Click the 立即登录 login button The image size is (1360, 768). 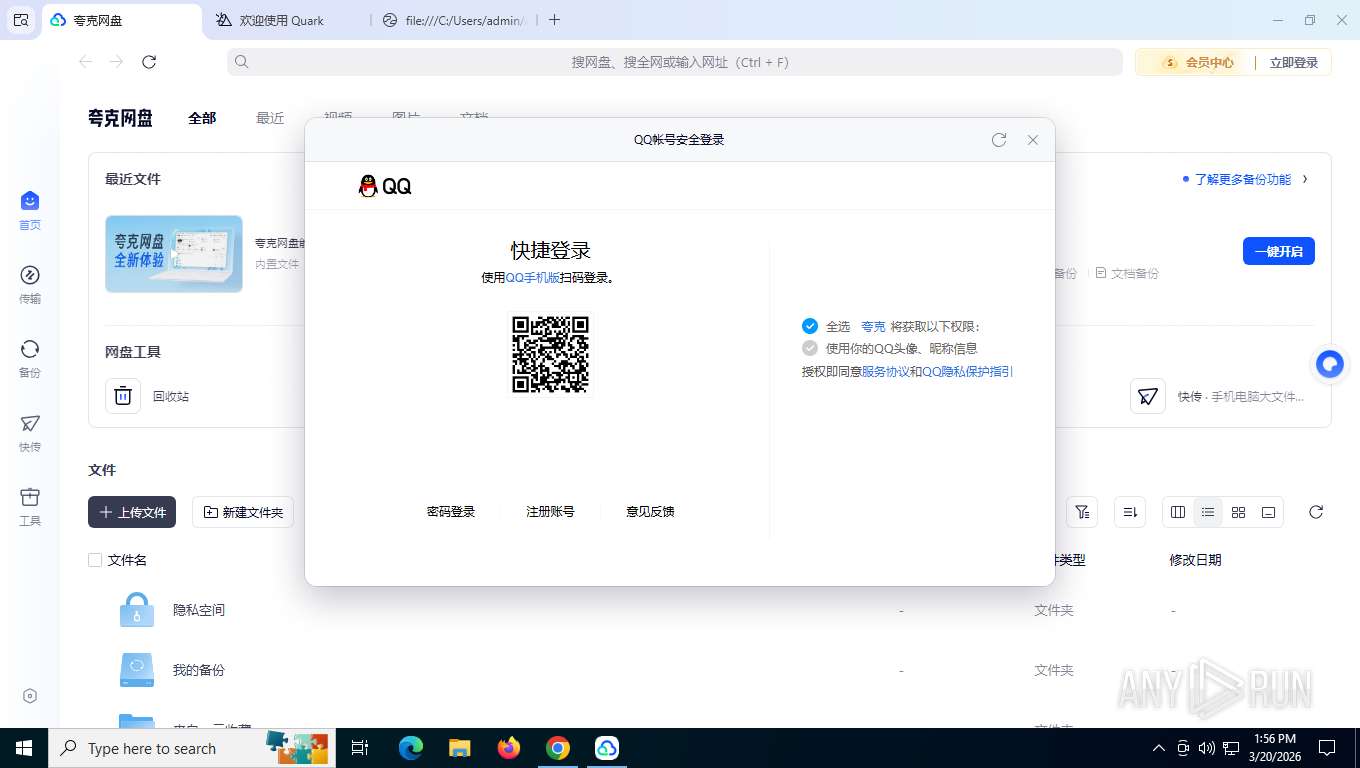pos(1294,62)
